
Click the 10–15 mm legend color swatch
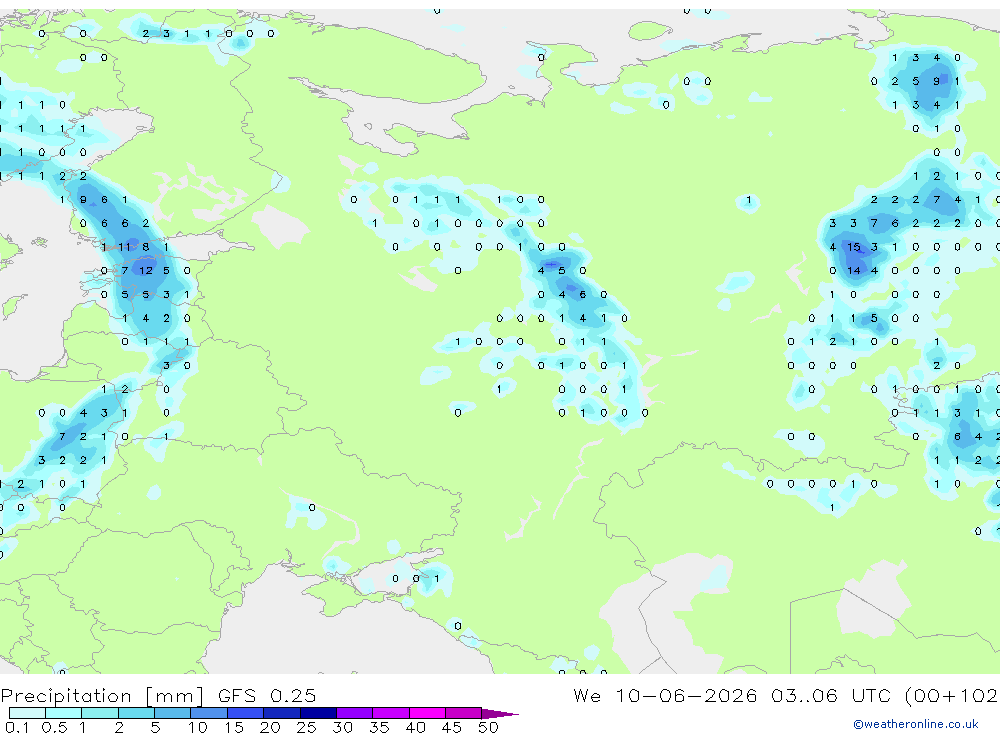tap(209, 713)
